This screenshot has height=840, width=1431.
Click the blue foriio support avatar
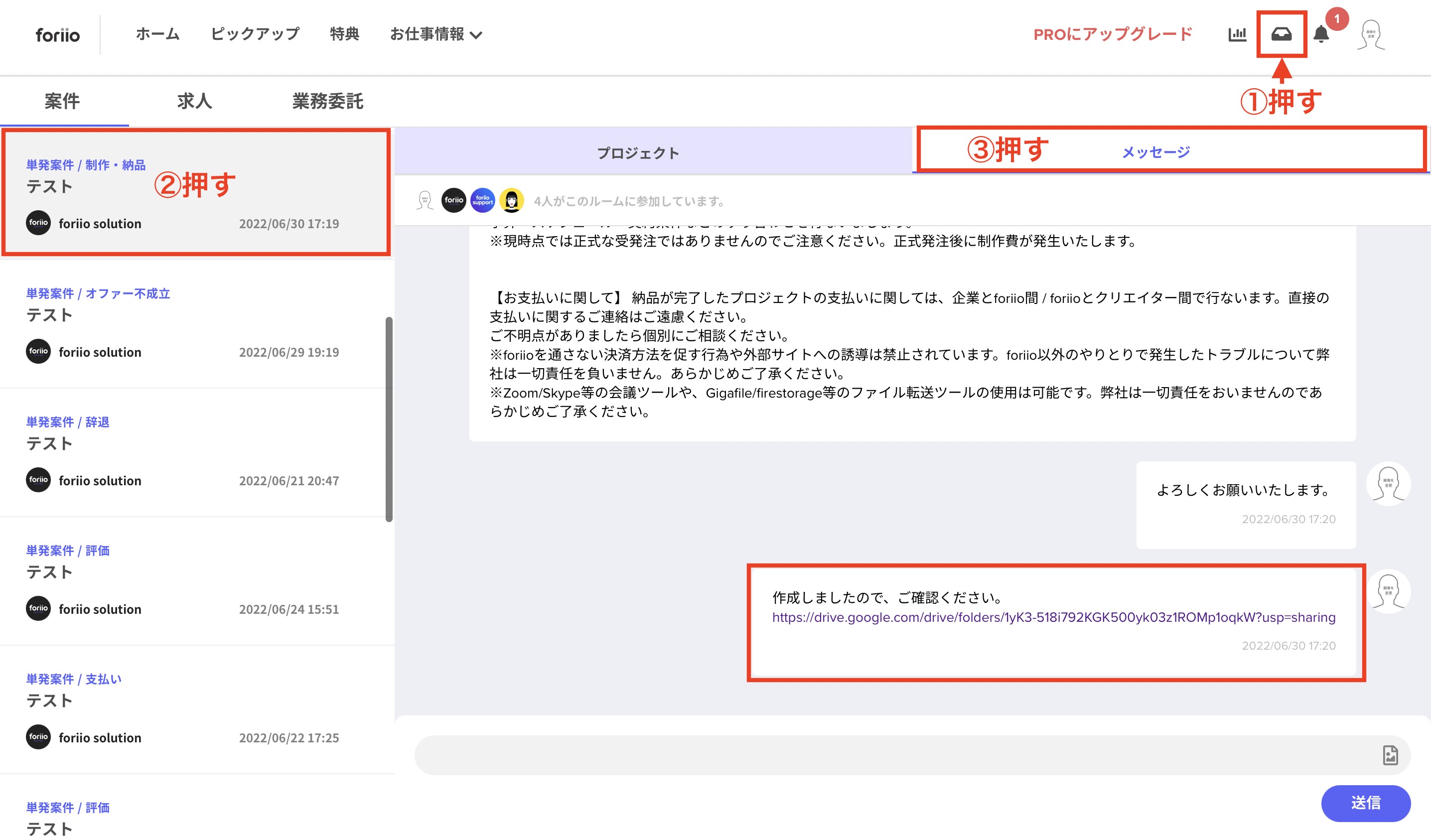(483, 200)
